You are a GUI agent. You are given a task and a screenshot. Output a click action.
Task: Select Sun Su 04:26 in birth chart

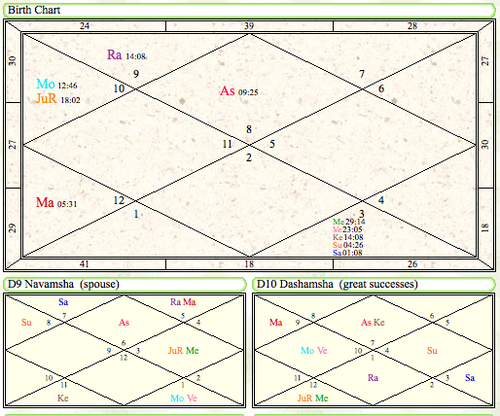(x=347, y=245)
